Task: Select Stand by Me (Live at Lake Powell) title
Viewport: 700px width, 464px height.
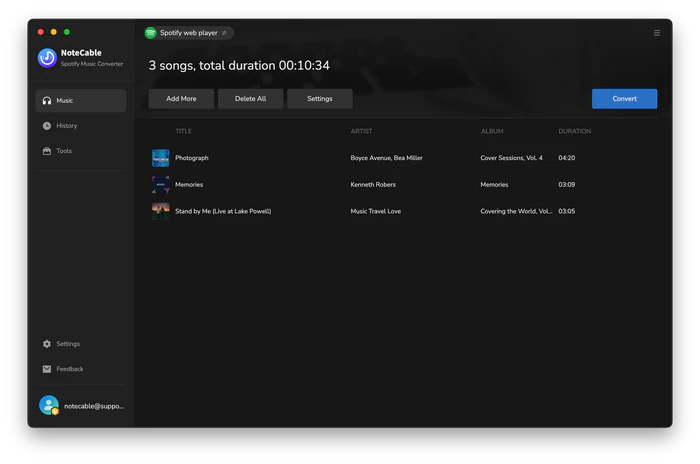Action: click(x=223, y=211)
